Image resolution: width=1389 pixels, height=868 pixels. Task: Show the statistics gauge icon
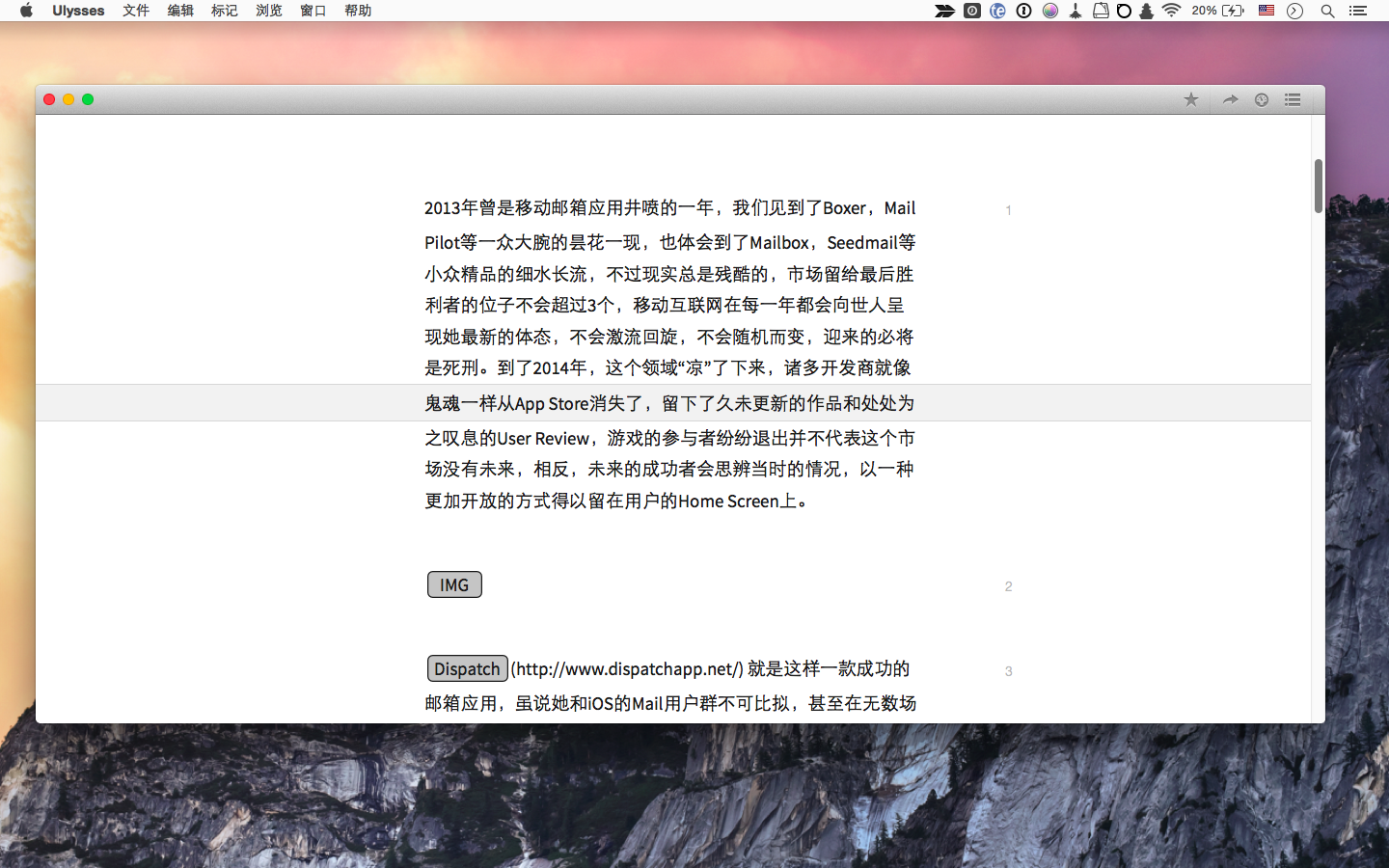click(1261, 99)
